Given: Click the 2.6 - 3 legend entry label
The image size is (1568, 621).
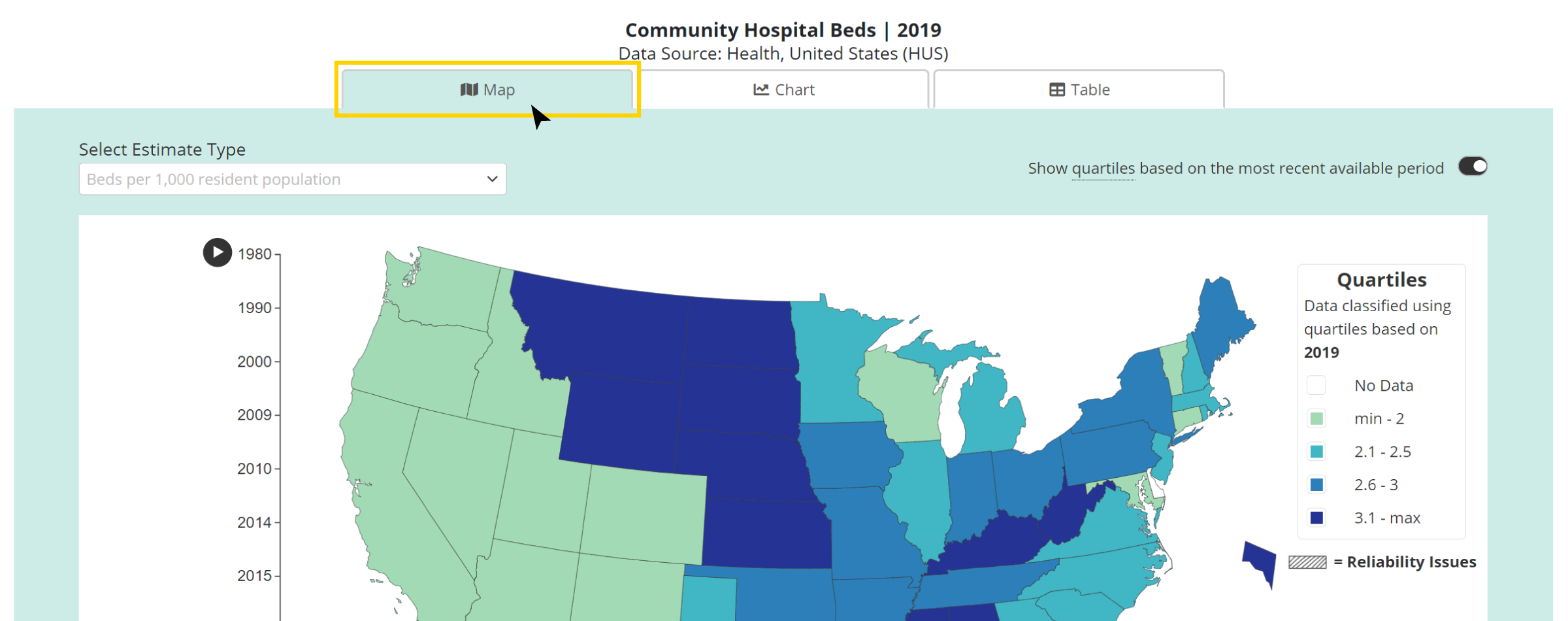Looking at the screenshot, I should 1375,484.
